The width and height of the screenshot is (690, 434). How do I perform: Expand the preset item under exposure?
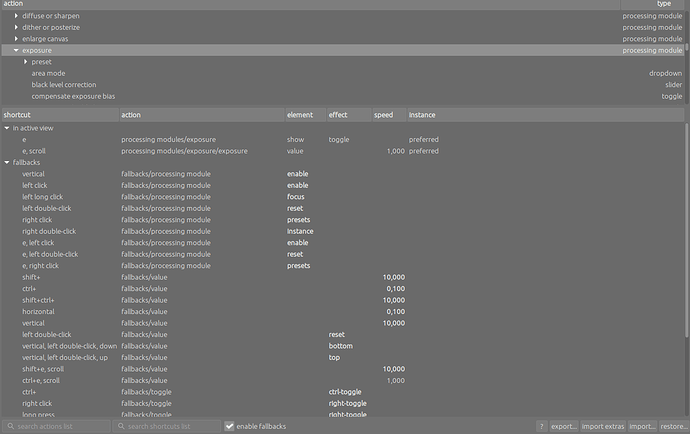pyautogui.click(x=26, y=62)
